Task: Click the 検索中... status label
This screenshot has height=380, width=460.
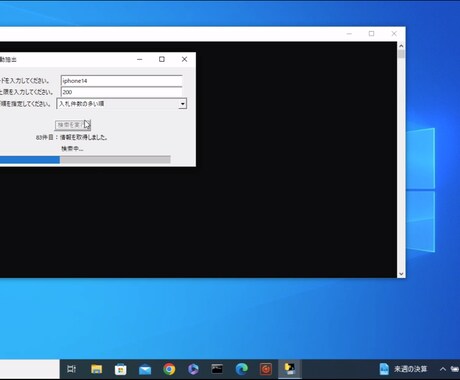Action: point(72,148)
